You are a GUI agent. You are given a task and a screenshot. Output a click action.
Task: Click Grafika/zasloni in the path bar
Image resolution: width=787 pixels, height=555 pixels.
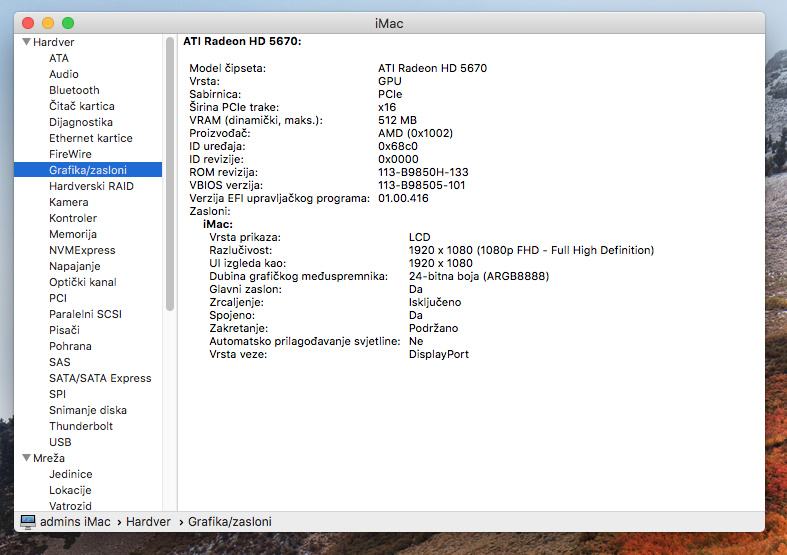[x=229, y=522]
